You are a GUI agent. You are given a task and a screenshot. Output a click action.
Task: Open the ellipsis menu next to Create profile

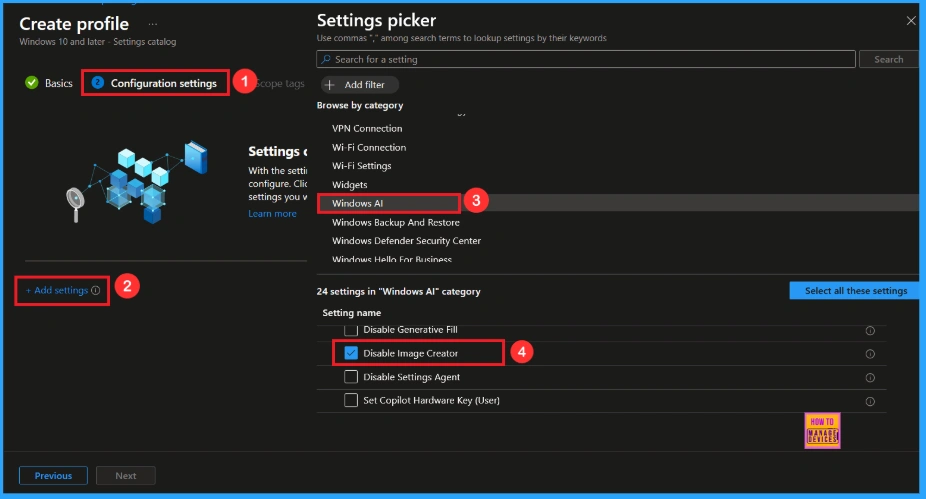click(153, 24)
